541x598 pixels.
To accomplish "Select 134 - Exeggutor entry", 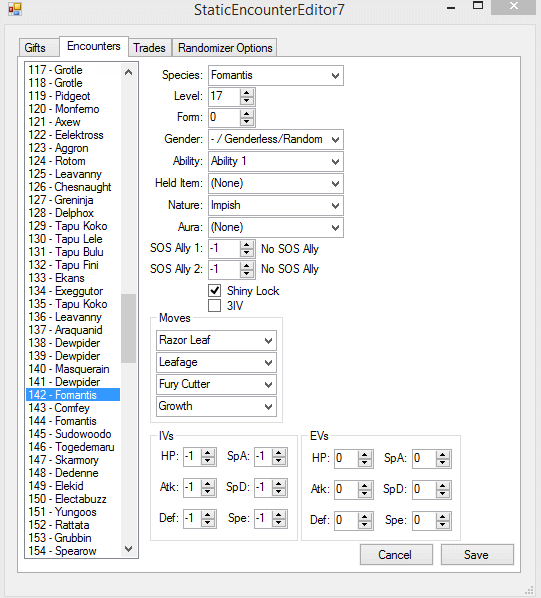I will click(73, 291).
